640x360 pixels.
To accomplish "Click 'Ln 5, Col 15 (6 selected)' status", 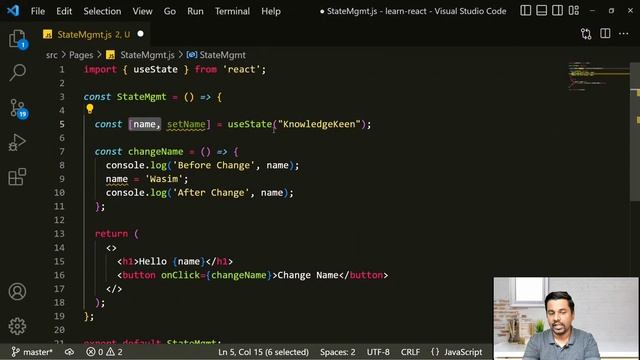I will [263, 352].
